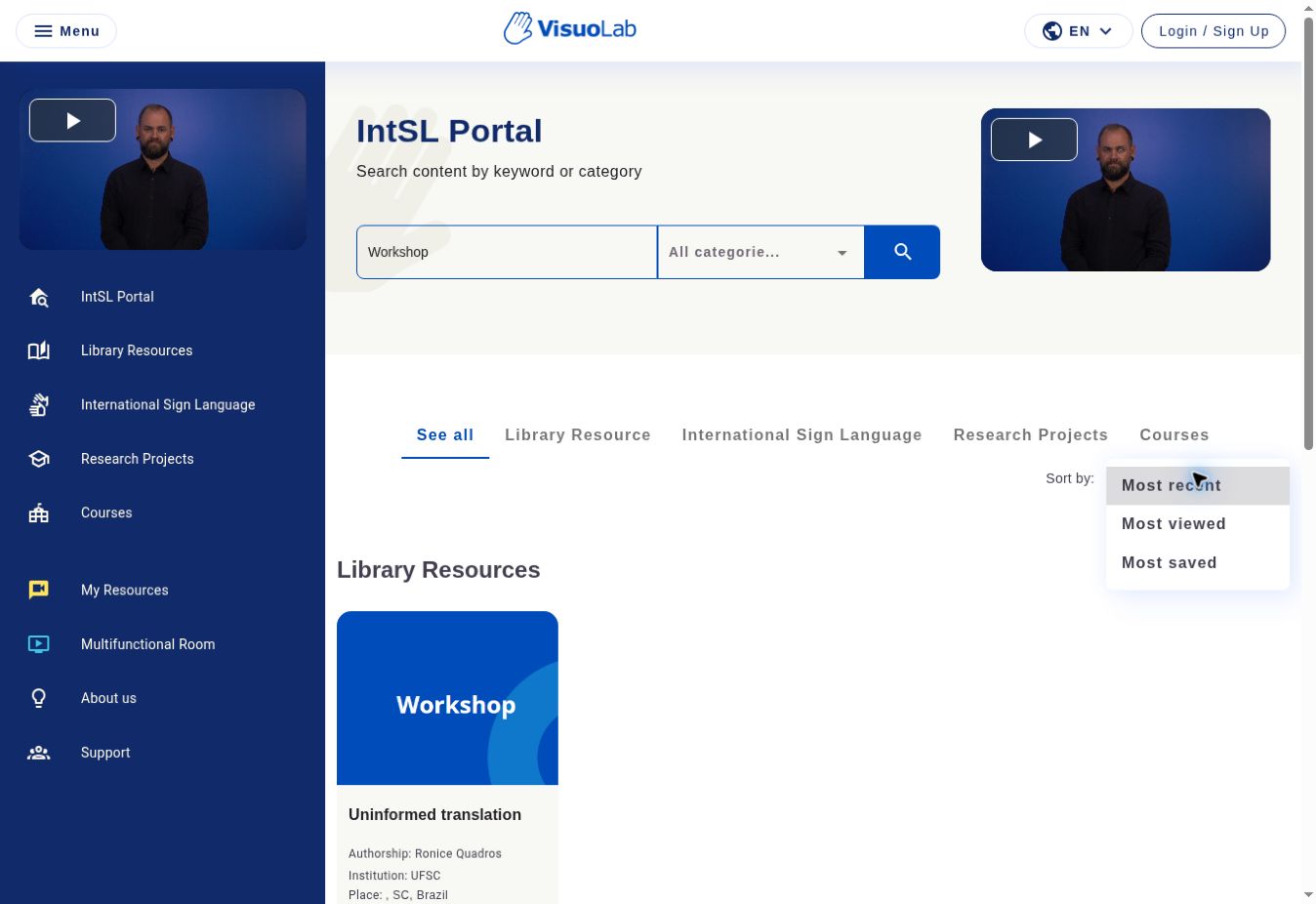1316x904 pixels.
Task: Choose Most recent sort option
Action: pos(1198,485)
